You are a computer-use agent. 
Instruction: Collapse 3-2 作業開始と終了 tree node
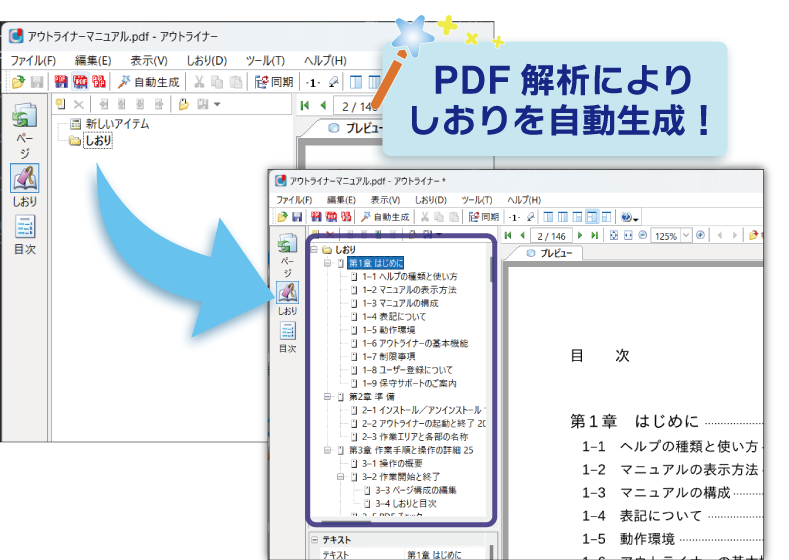click(x=341, y=476)
